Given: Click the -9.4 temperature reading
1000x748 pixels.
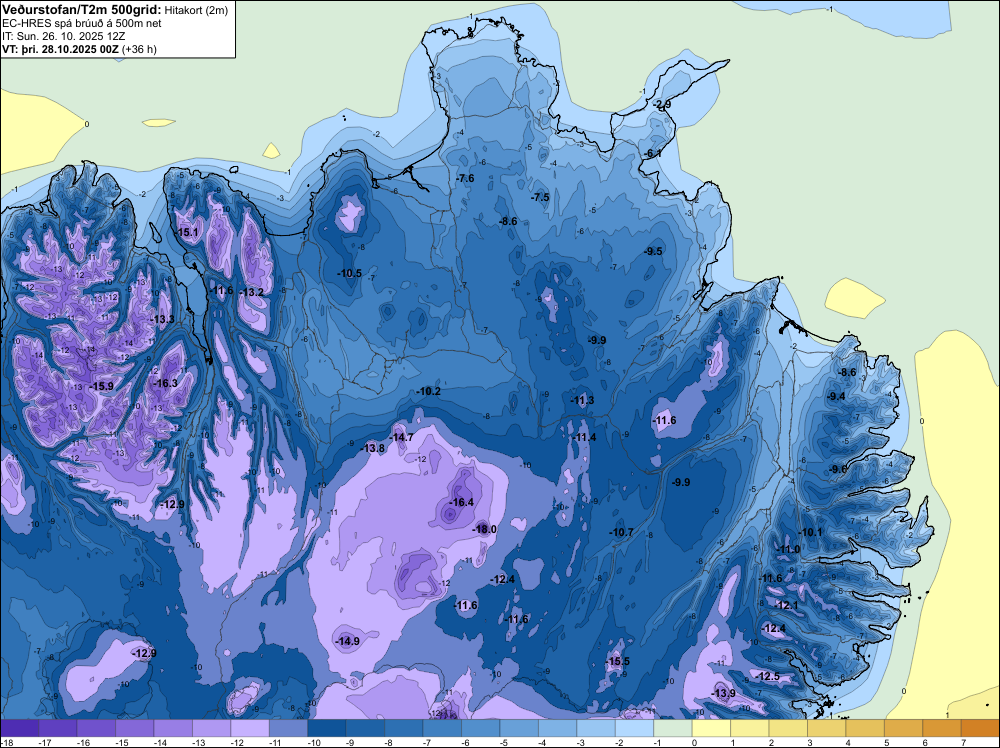Looking at the screenshot, I should pos(836,397).
